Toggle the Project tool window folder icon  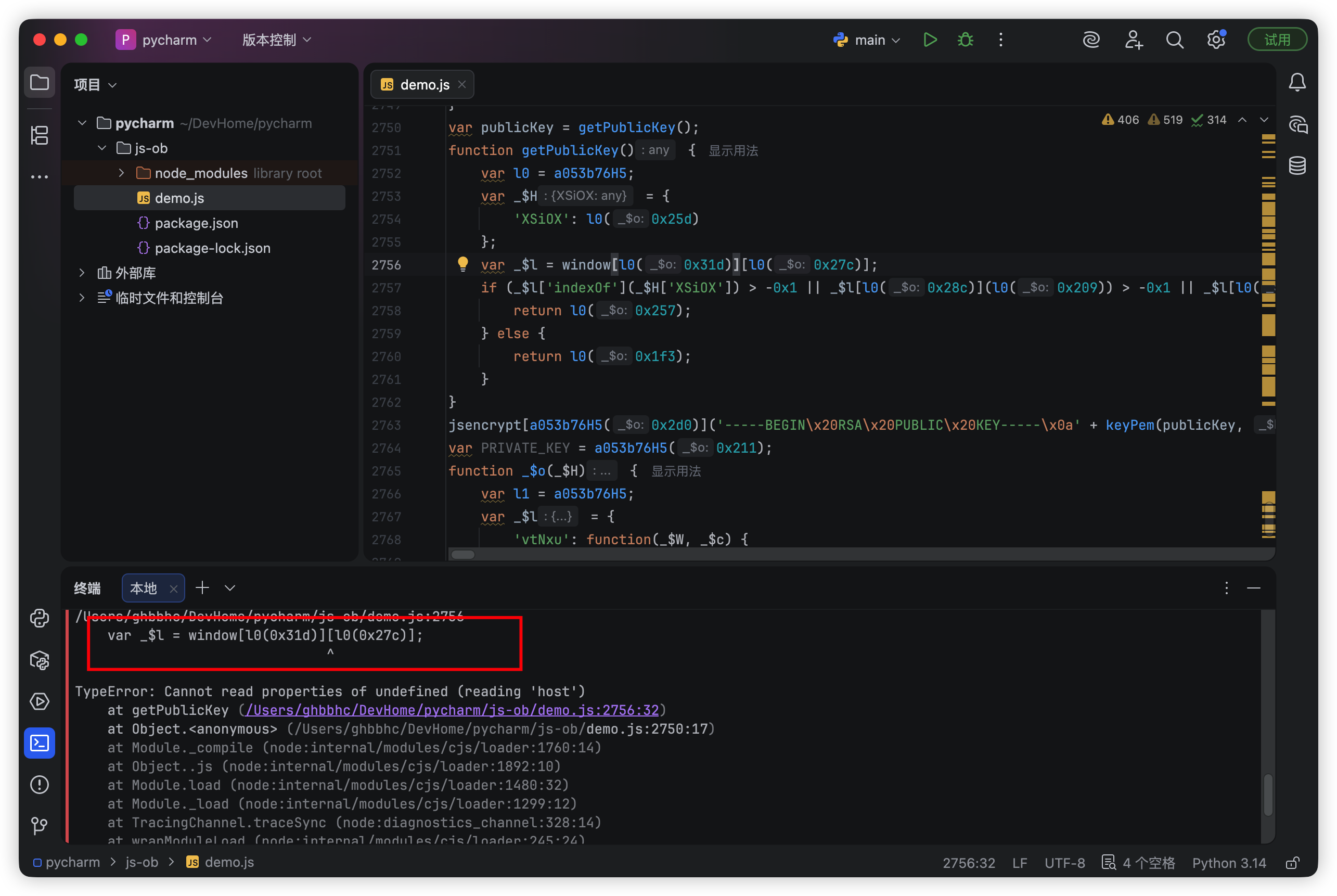pyautogui.click(x=40, y=83)
